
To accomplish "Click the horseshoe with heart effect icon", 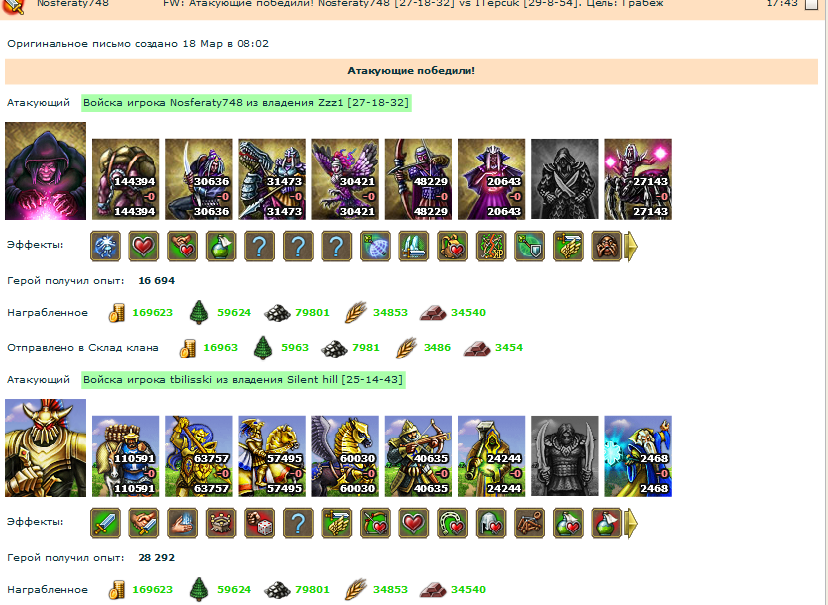I will tap(452, 523).
